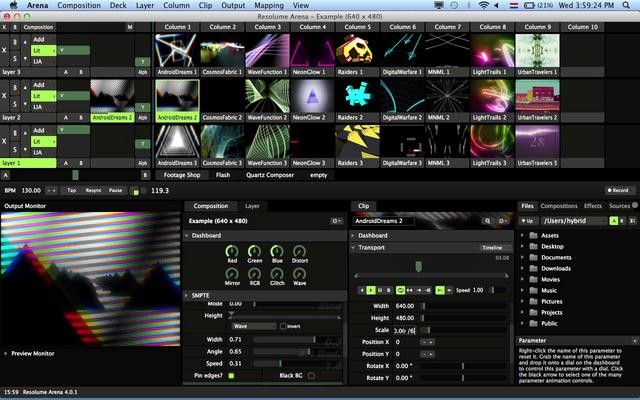Solo layer 1 with the S button

(15, 149)
